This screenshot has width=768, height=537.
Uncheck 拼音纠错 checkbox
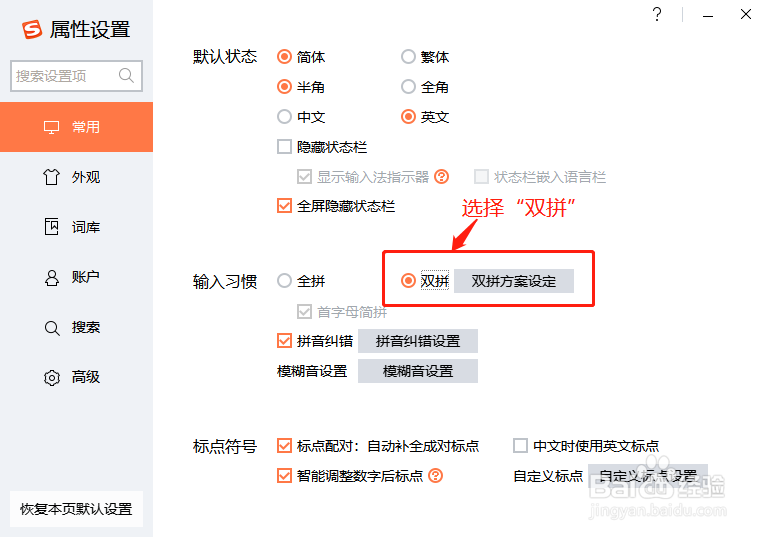click(285, 341)
